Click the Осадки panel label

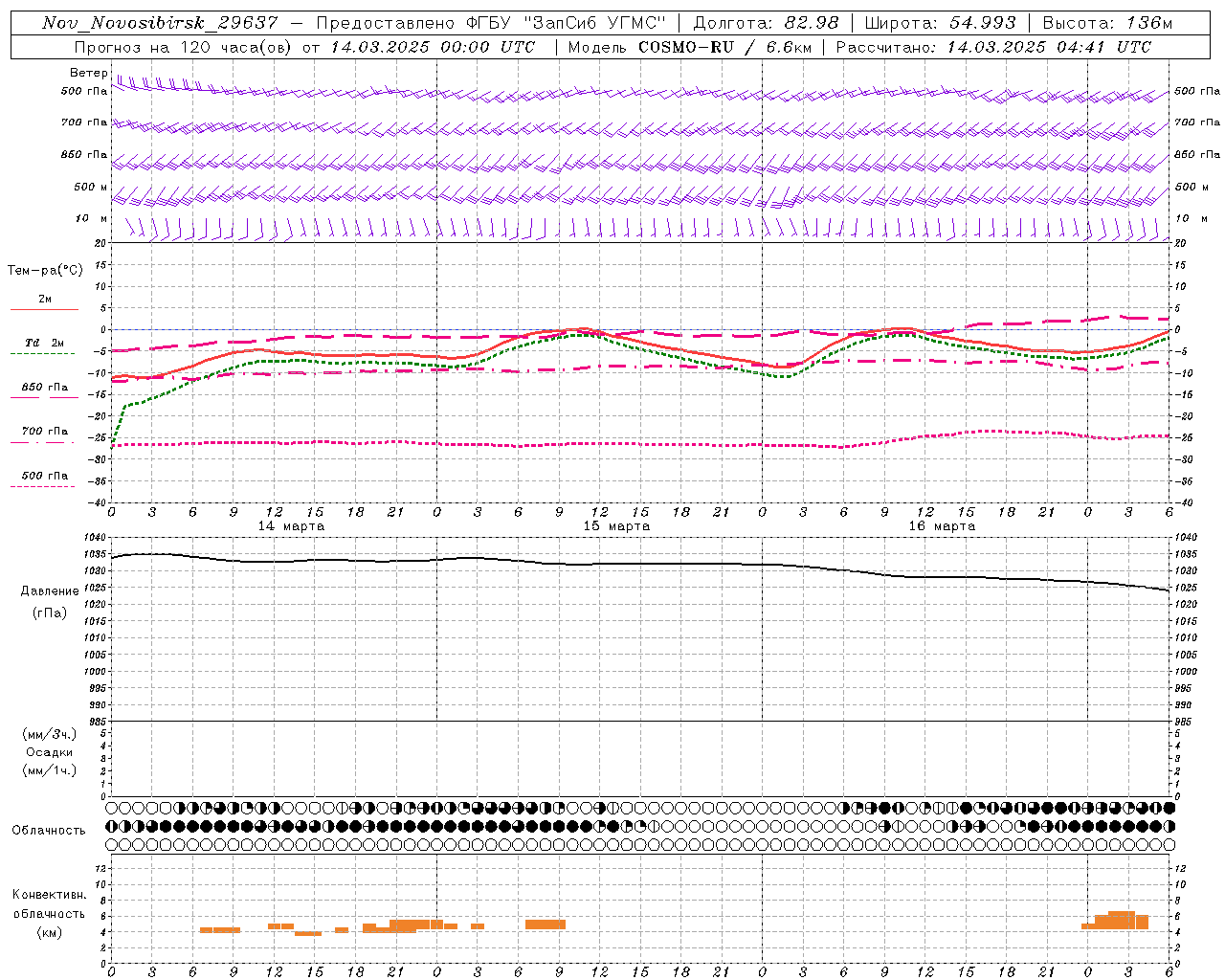point(50,752)
